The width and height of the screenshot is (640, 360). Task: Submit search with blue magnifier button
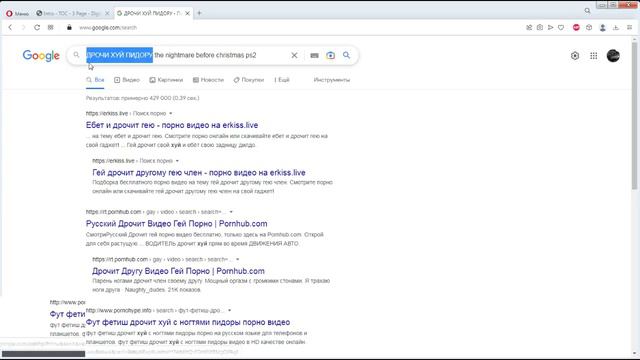point(346,55)
